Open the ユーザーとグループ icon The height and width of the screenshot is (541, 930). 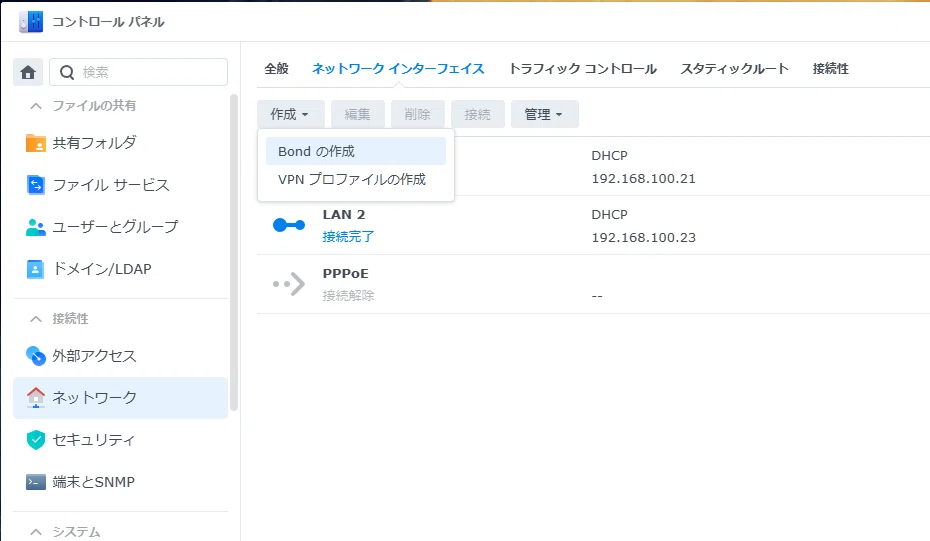[x=36, y=227]
